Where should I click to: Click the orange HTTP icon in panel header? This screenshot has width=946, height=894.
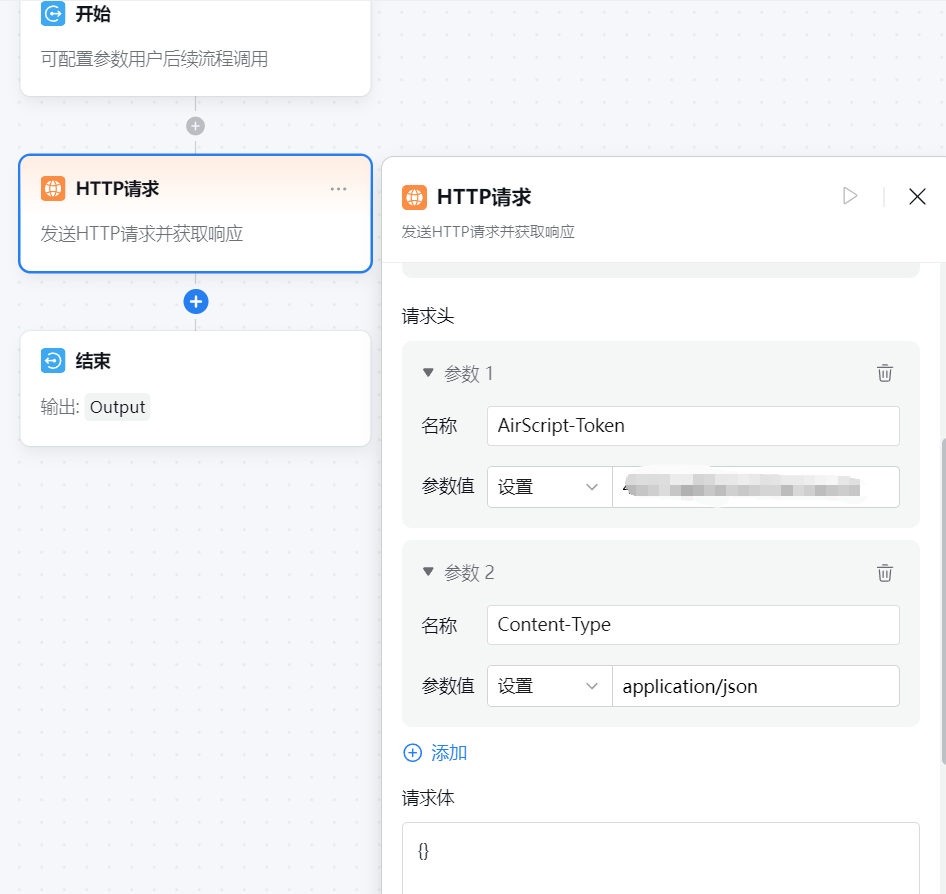click(414, 197)
